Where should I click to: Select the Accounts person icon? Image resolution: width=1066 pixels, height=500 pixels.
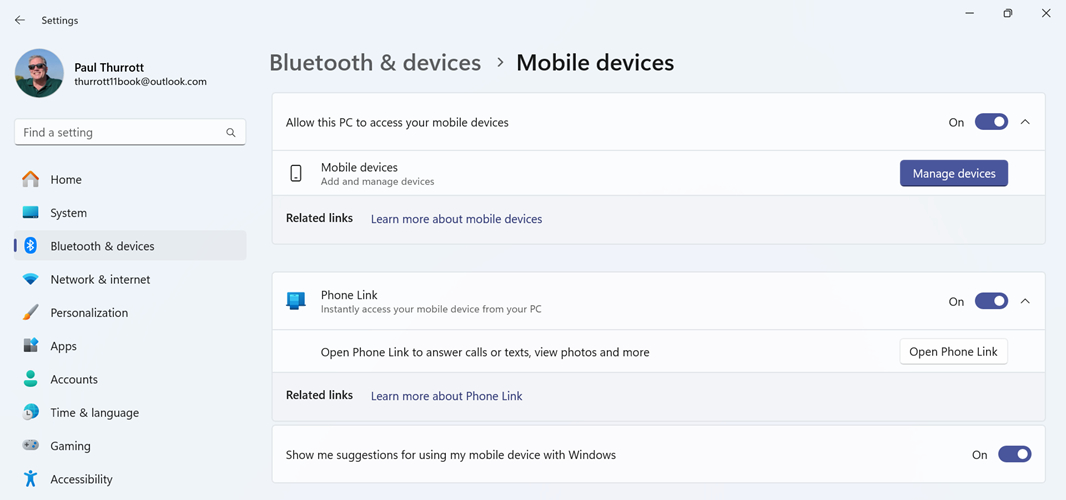pyautogui.click(x=31, y=379)
